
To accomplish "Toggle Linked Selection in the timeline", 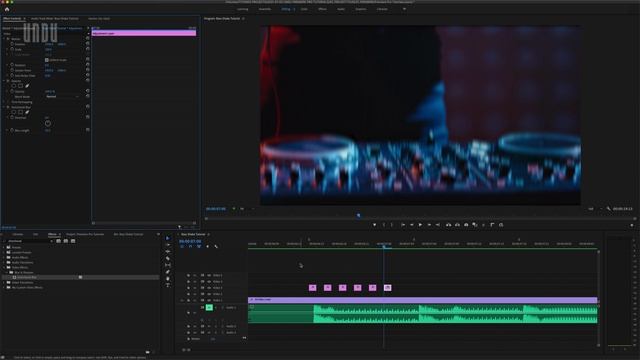I will coord(199,247).
